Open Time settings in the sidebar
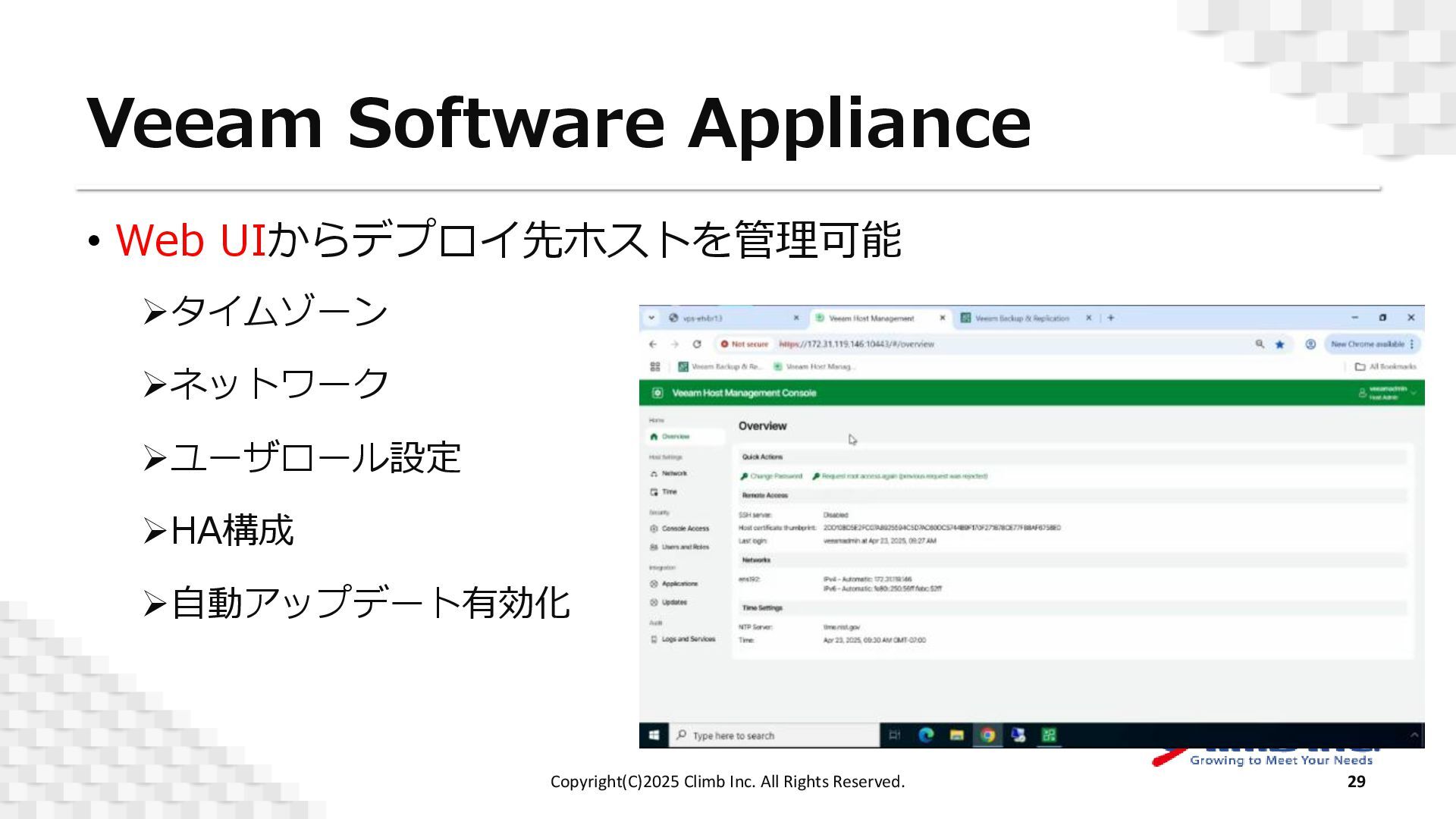The image size is (1456, 819). click(668, 492)
